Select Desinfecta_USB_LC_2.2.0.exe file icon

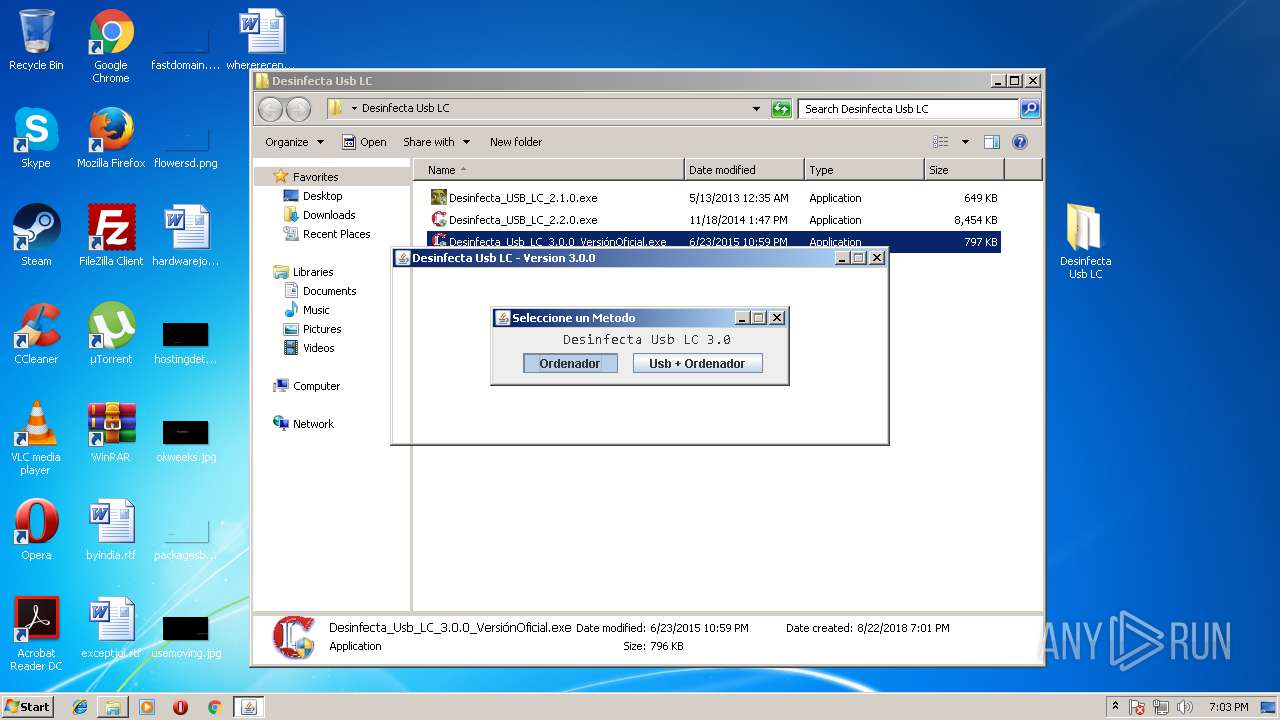(x=438, y=219)
